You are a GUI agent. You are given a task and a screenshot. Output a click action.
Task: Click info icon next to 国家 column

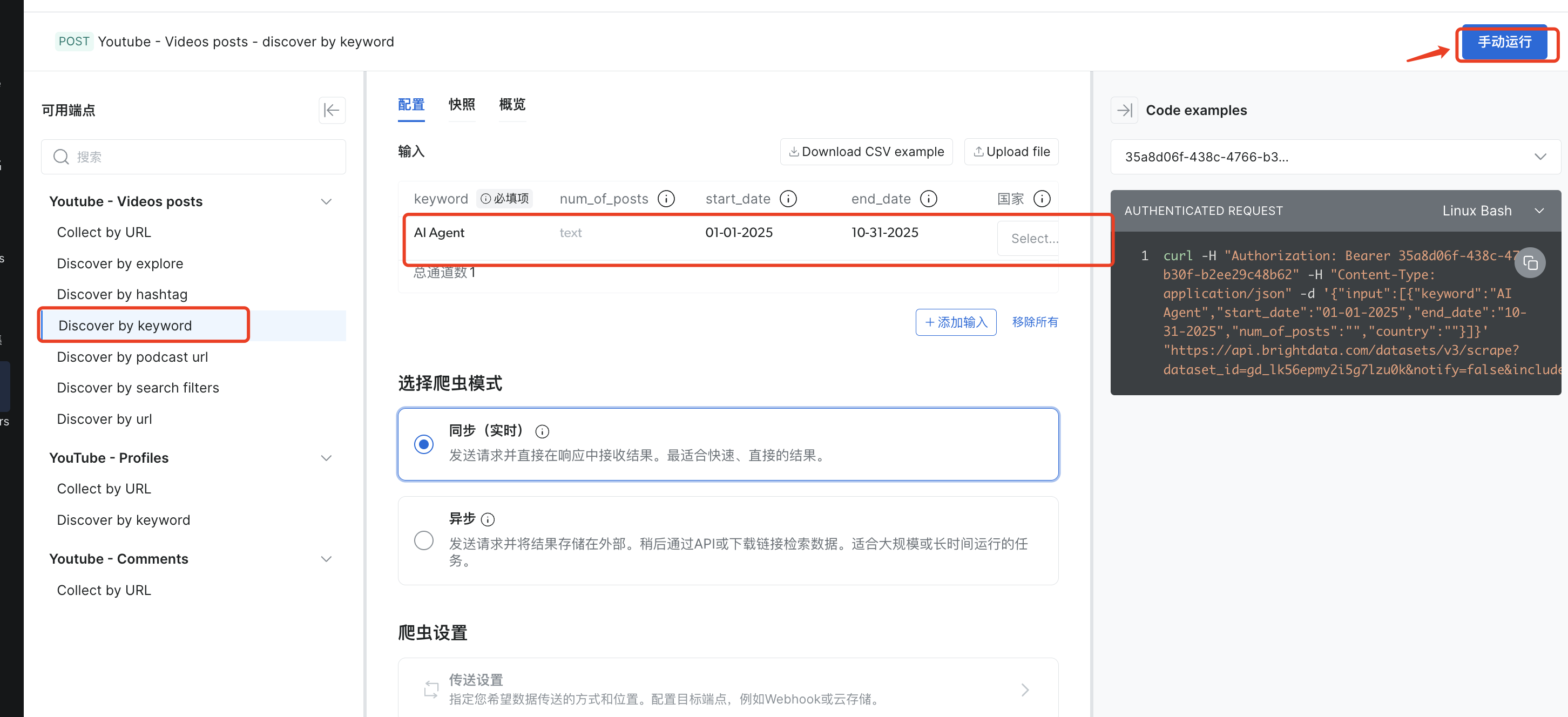click(x=1042, y=199)
